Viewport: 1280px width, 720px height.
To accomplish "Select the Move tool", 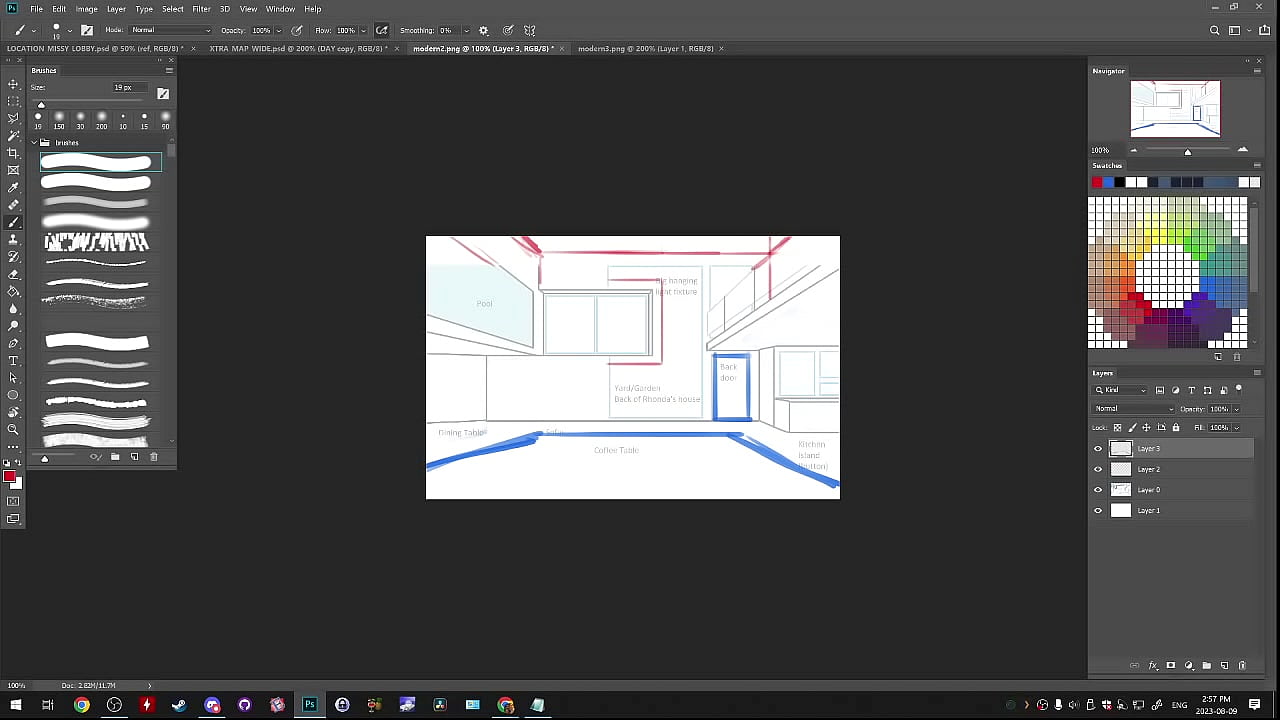I will (x=13, y=84).
